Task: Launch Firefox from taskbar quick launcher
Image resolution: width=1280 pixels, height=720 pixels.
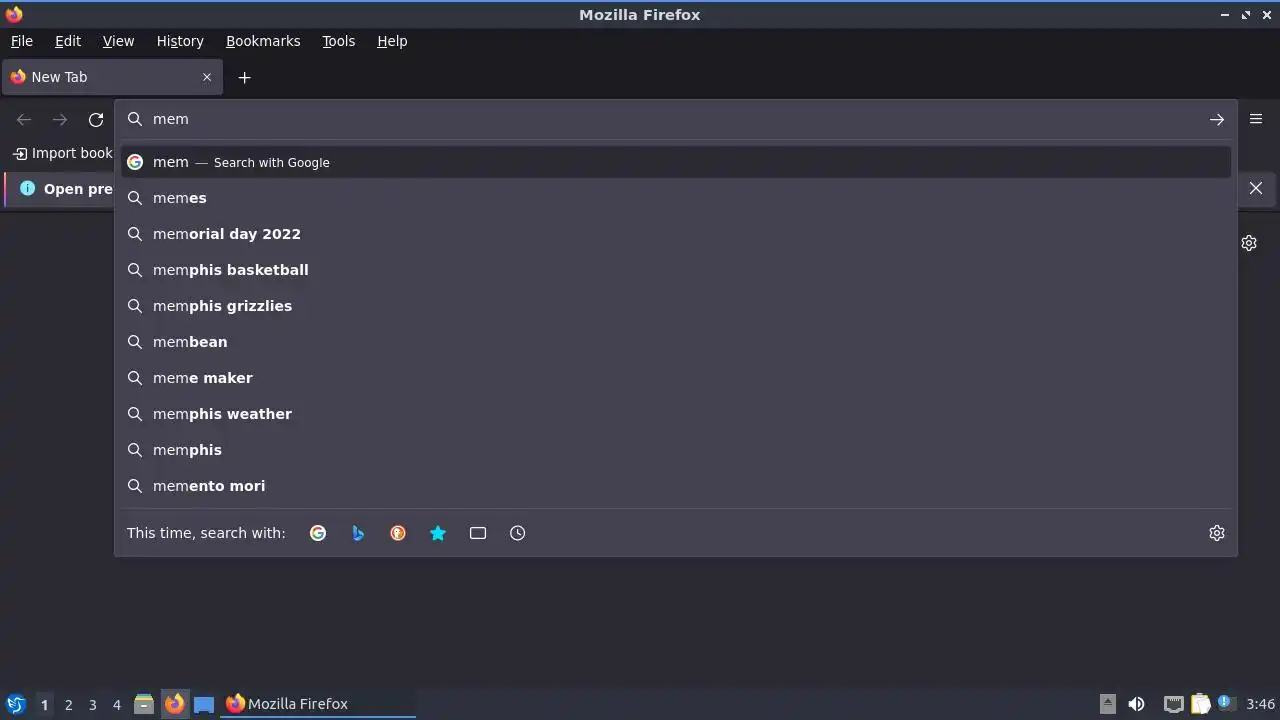Action: point(174,704)
